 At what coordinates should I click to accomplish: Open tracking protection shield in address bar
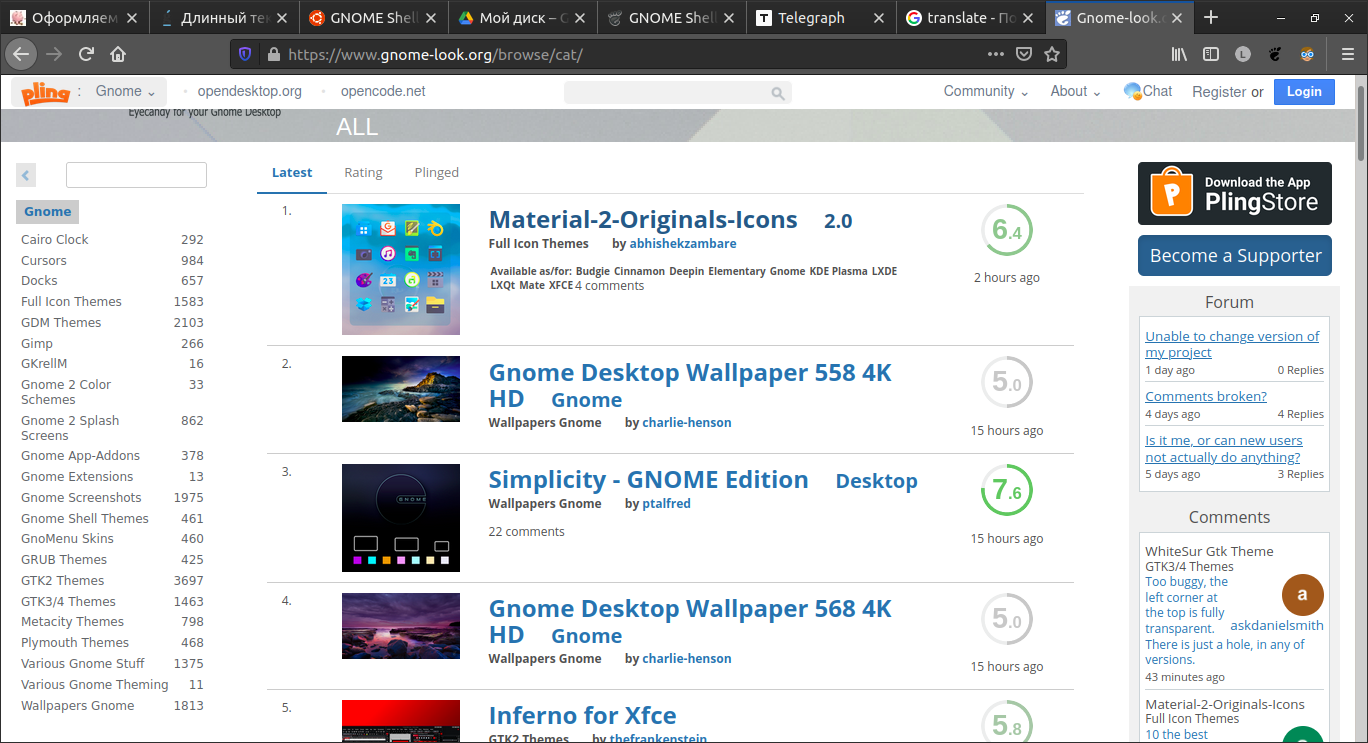click(x=246, y=54)
